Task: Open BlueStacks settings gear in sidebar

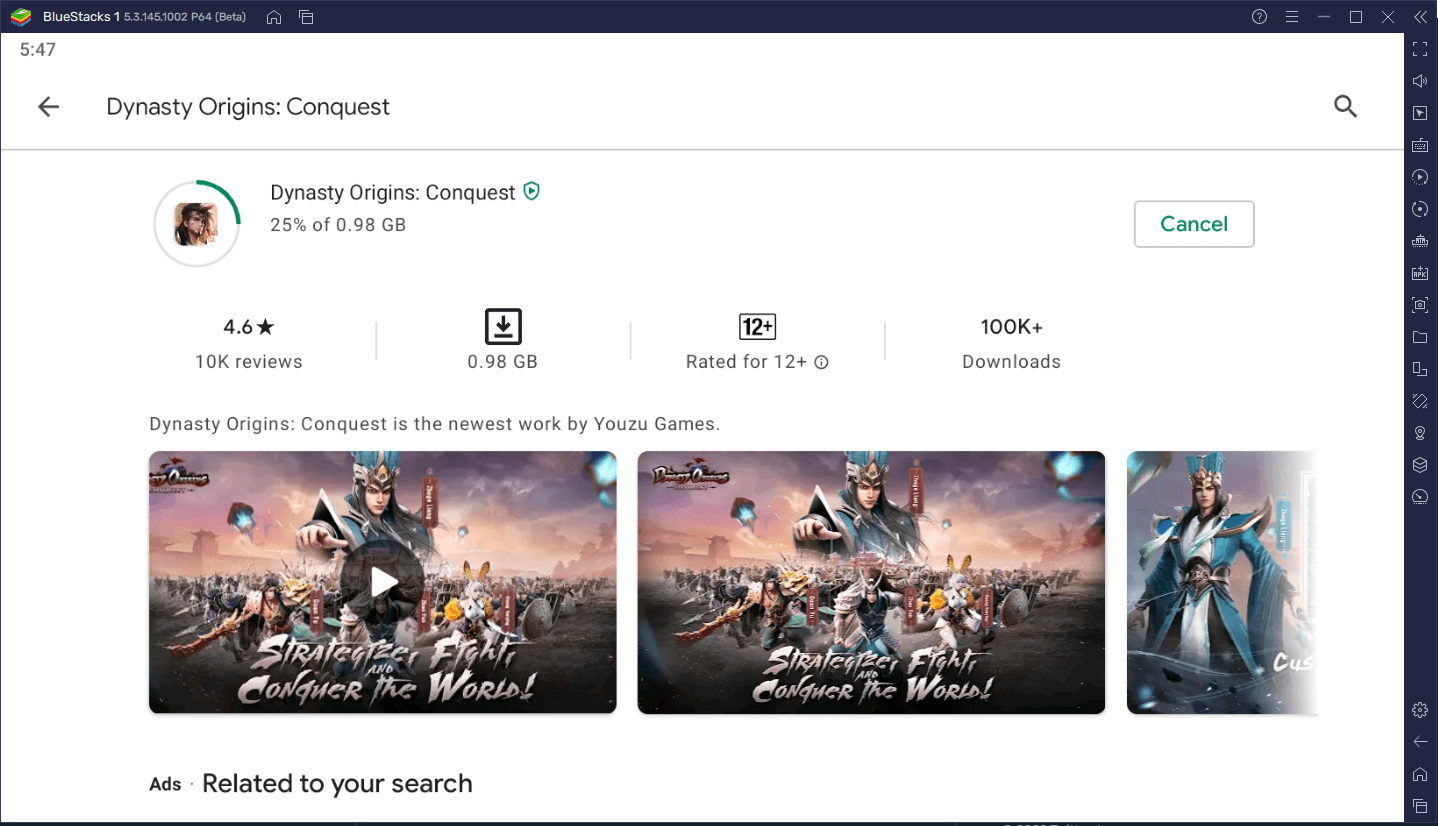Action: tap(1419, 710)
